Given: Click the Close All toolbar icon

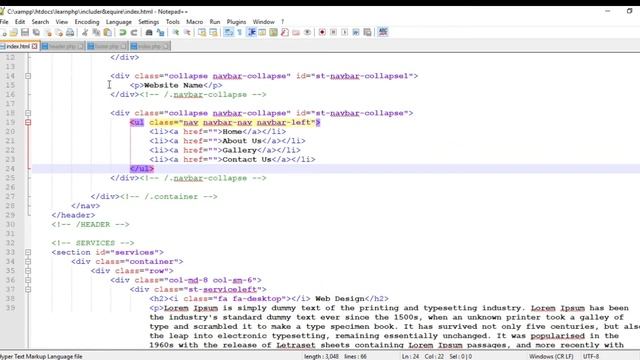Looking at the screenshot, I should pos(59,32).
